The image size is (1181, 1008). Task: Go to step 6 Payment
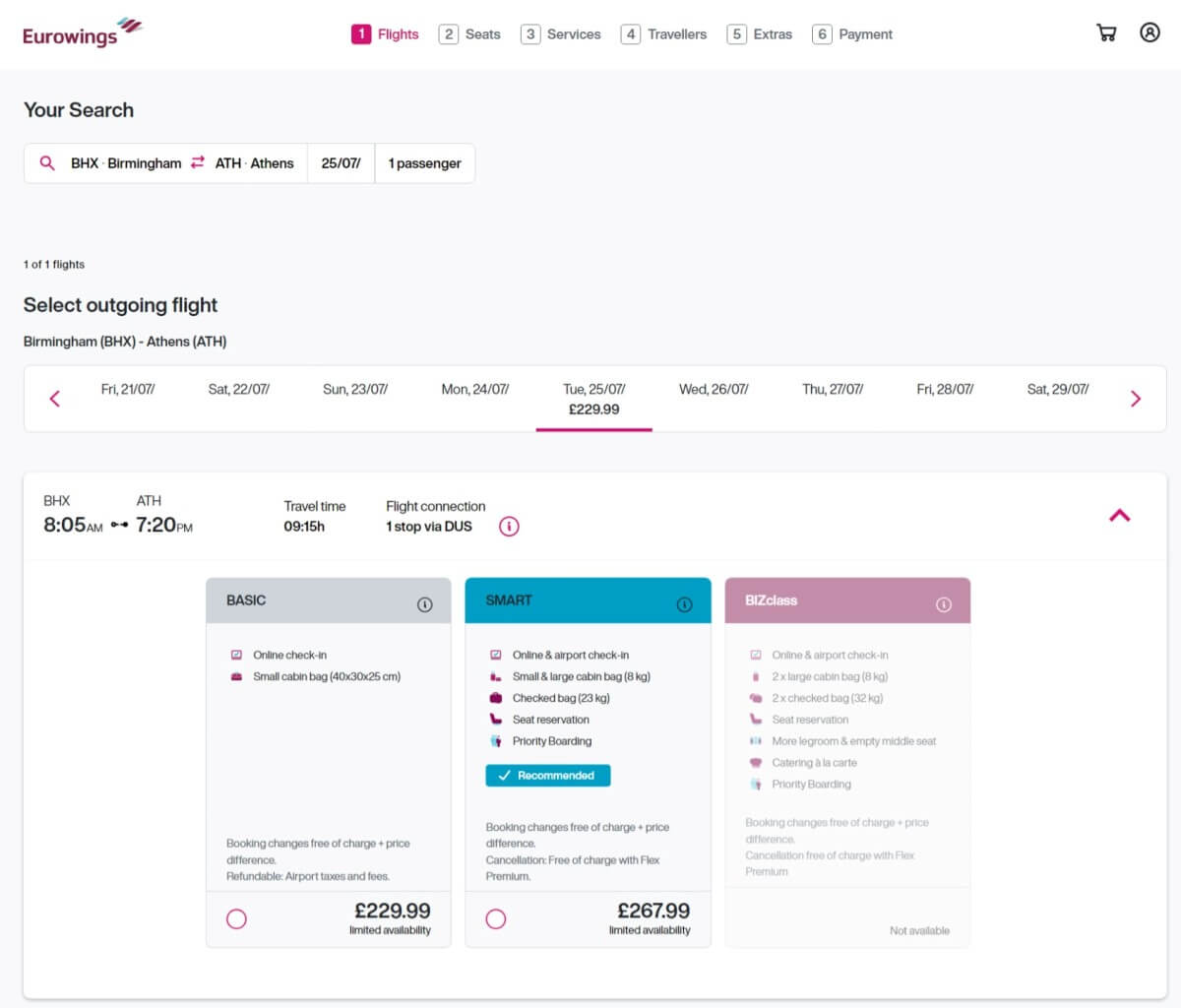pos(852,34)
